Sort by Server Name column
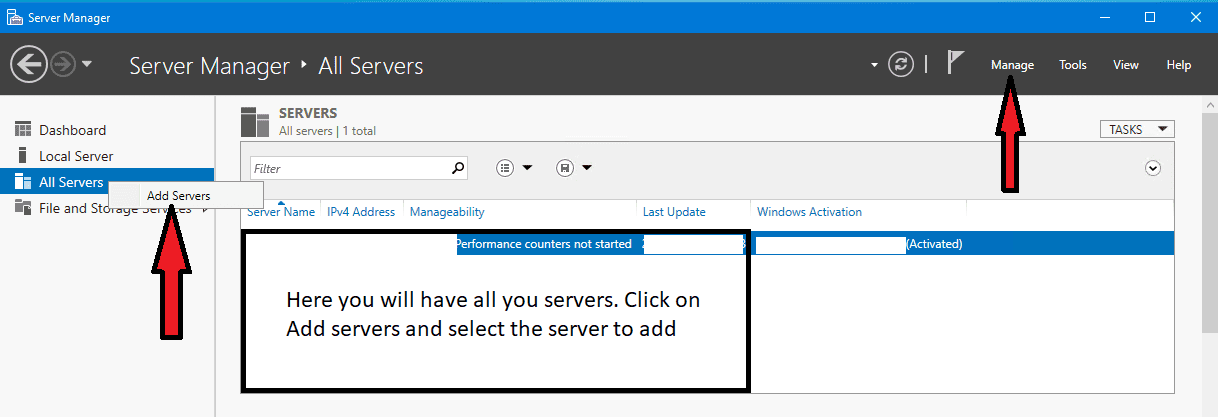This screenshot has height=417, width=1218. click(281, 212)
